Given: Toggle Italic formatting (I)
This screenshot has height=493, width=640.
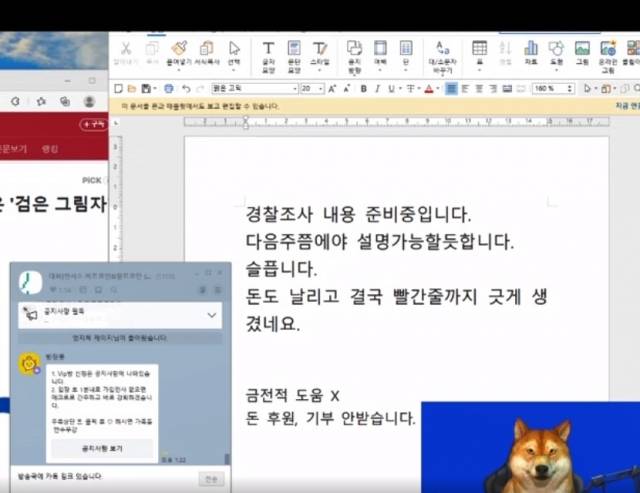Looking at the screenshot, I should click(x=378, y=89).
